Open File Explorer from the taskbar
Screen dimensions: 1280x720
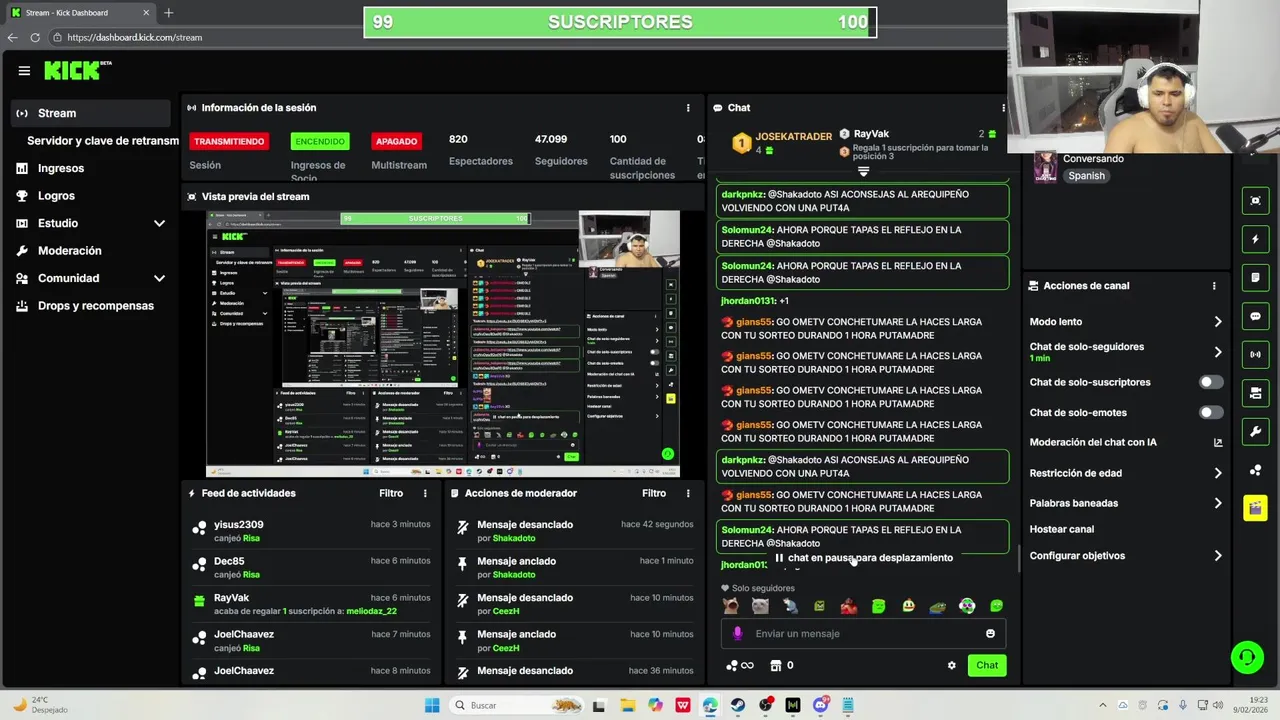click(627, 705)
